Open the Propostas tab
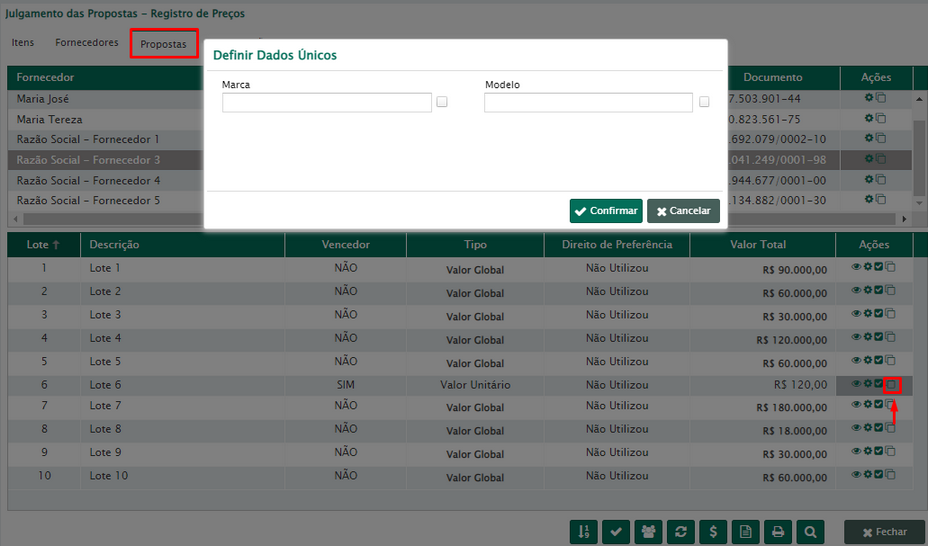 (163, 44)
